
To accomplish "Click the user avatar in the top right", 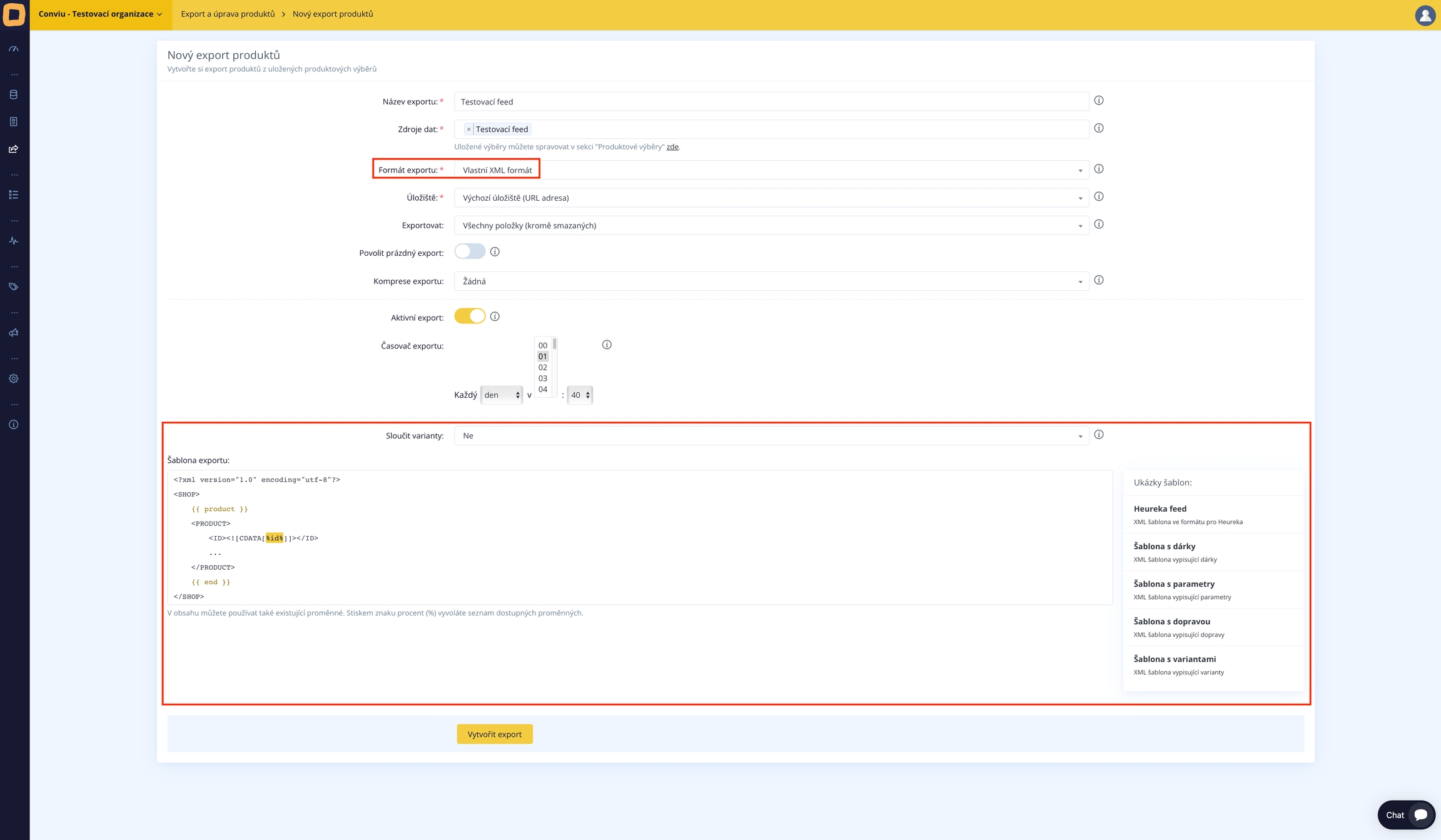I will coord(1425,15).
